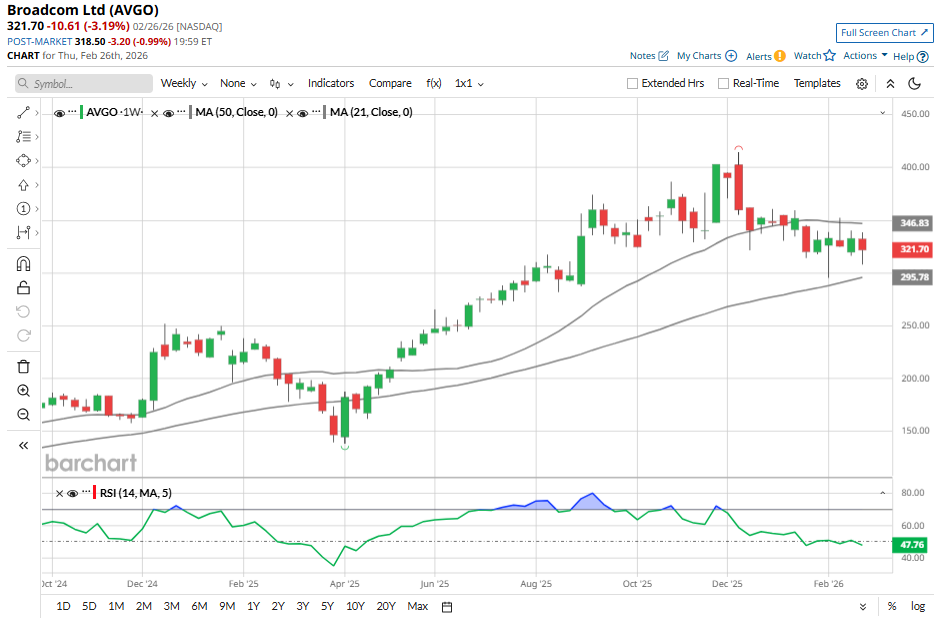The image size is (943, 629).
Task: Remove the RSI indicator with its X
Action: (59, 493)
